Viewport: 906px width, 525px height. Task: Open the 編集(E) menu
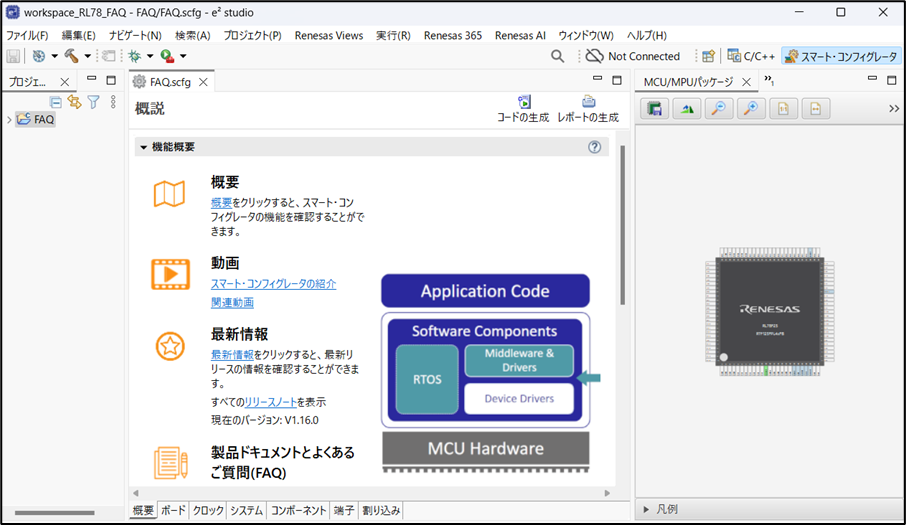pyautogui.click(x=78, y=35)
